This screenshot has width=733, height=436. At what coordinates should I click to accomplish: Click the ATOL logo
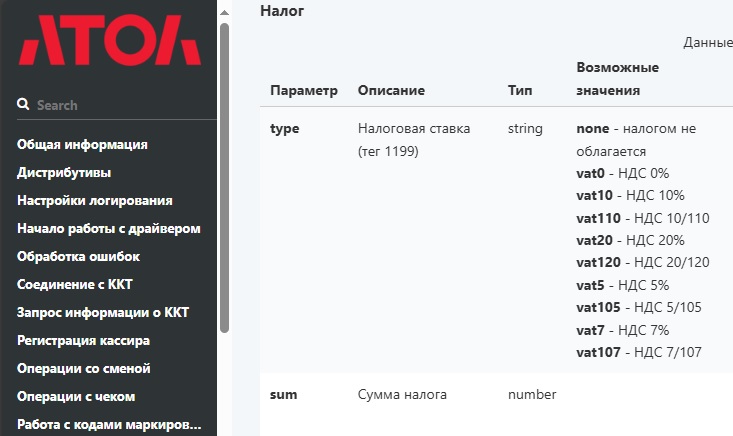click(x=109, y=41)
